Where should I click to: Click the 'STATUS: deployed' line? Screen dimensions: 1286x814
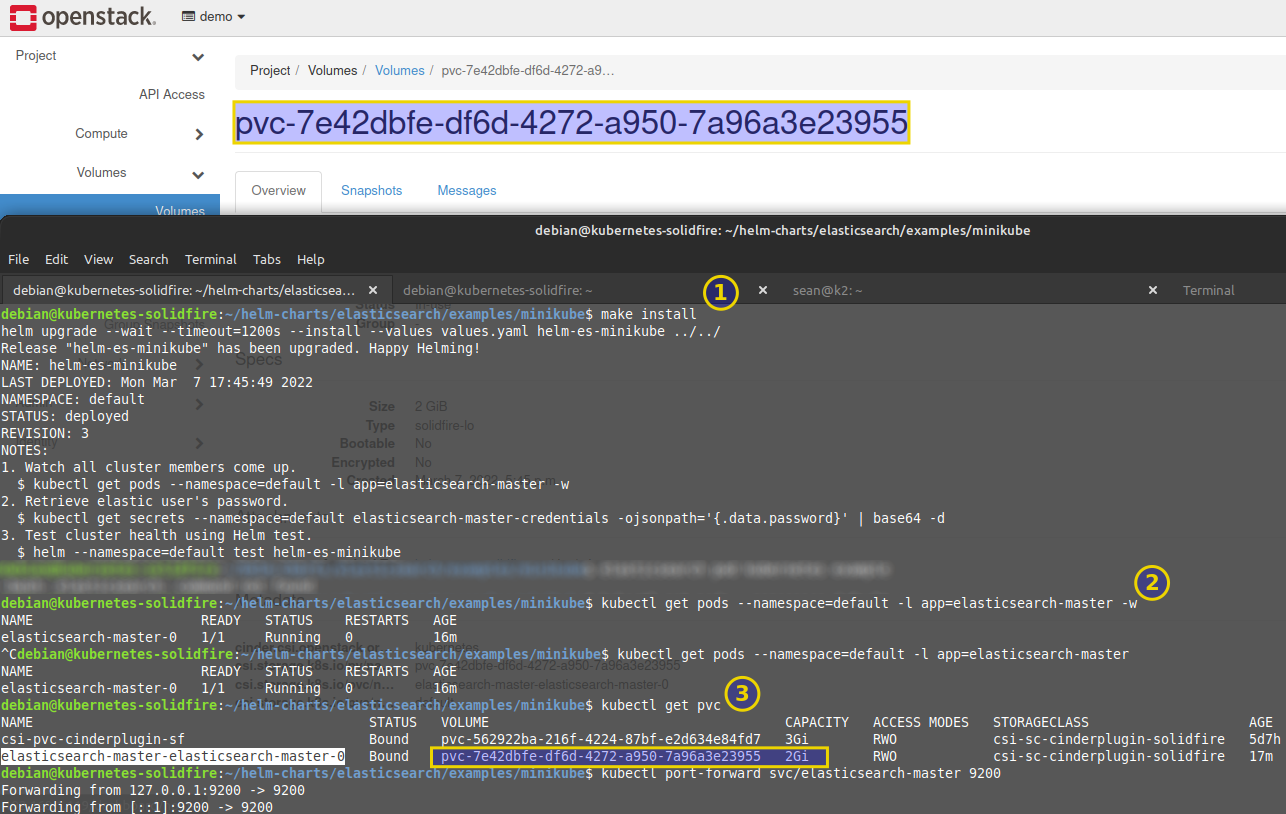point(65,416)
